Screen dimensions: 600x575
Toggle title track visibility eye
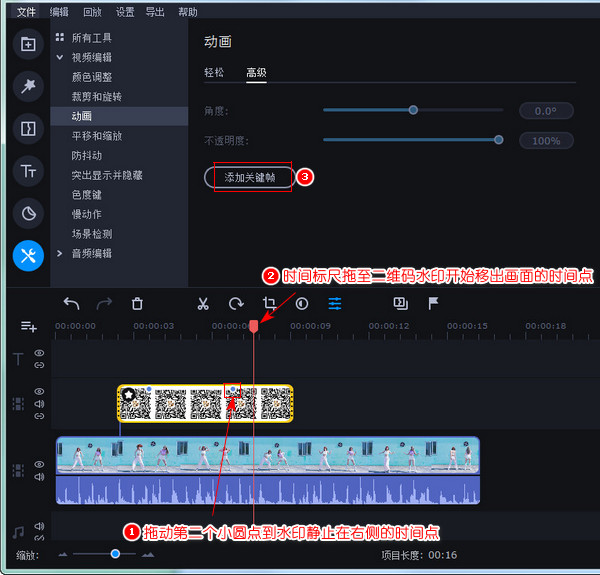(39, 353)
